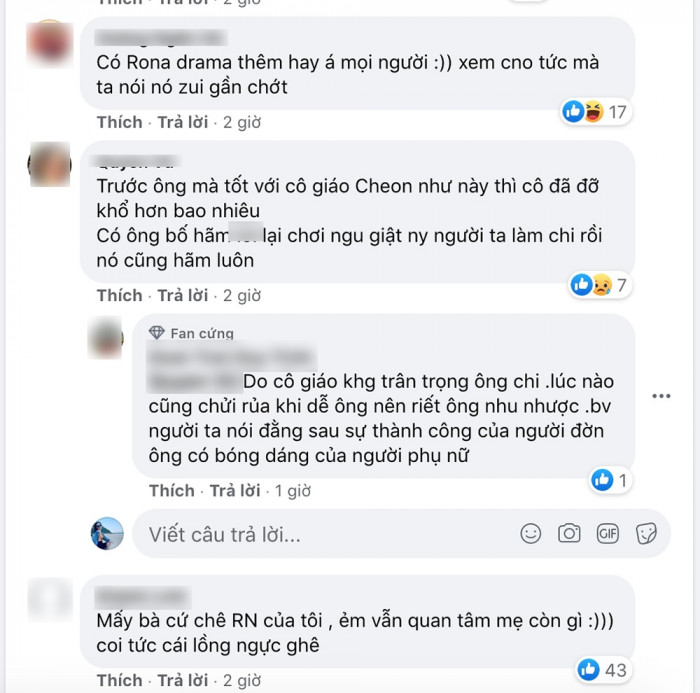Open sticker picker in reply box
Screen dimensions: 700x693
pos(646,533)
